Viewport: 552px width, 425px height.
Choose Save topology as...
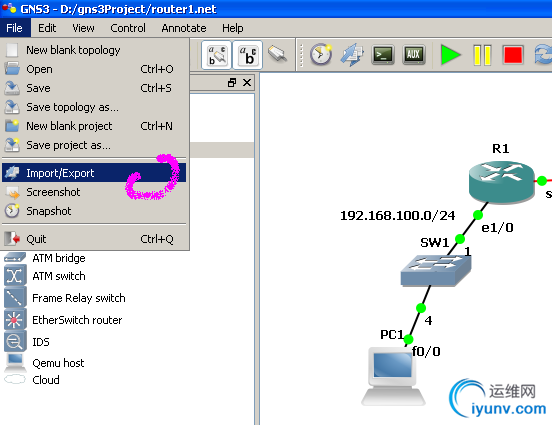click(x=94, y=107)
